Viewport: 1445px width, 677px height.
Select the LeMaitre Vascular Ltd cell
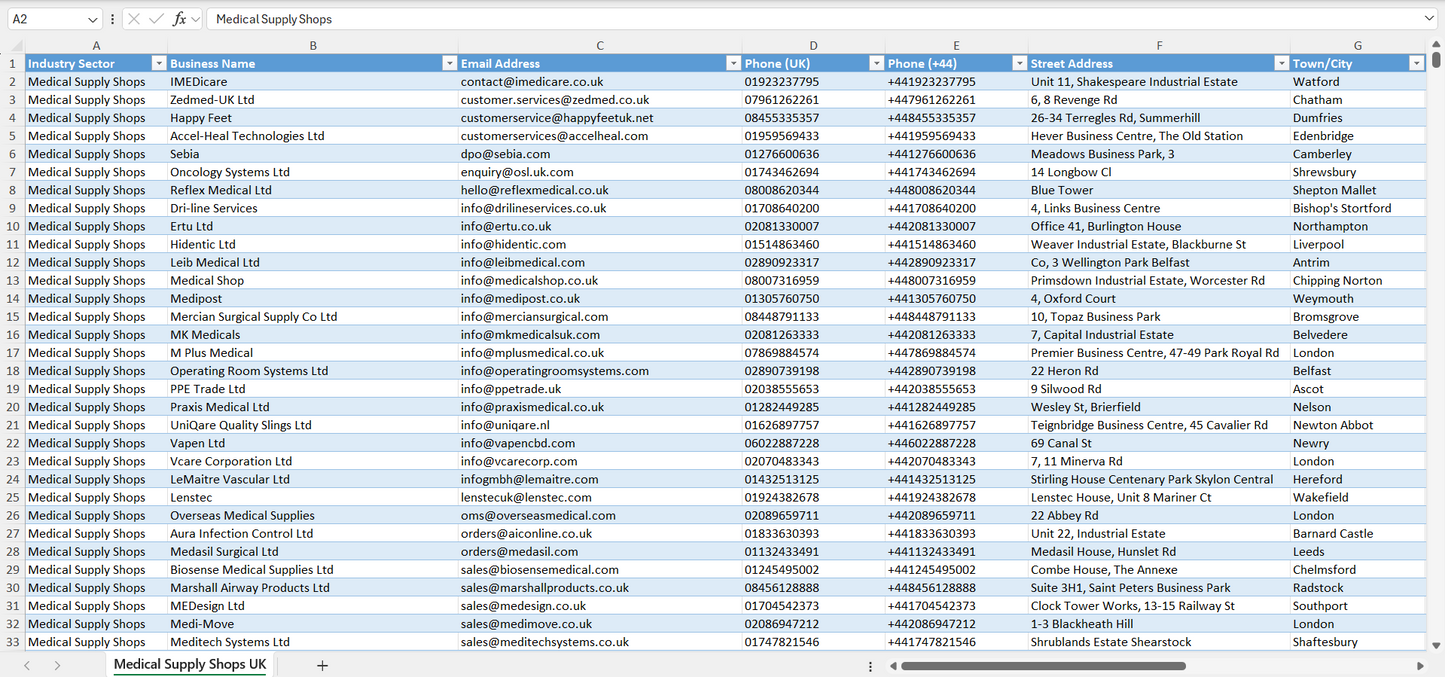(313, 479)
